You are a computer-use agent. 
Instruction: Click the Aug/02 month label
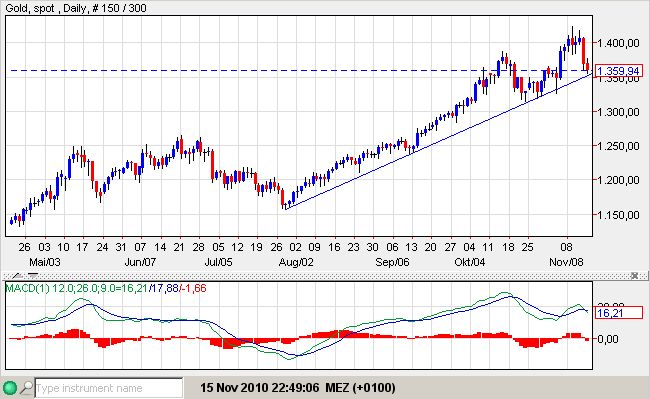296,262
